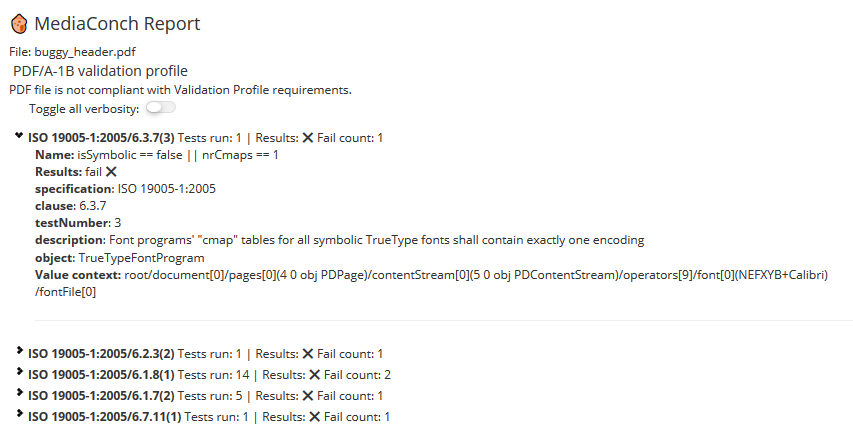Expand the ISO 19005-1:2005/6.7.11(1) arrow
The height and width of the screenshot is (445, 853).
[x=20, y=413]
